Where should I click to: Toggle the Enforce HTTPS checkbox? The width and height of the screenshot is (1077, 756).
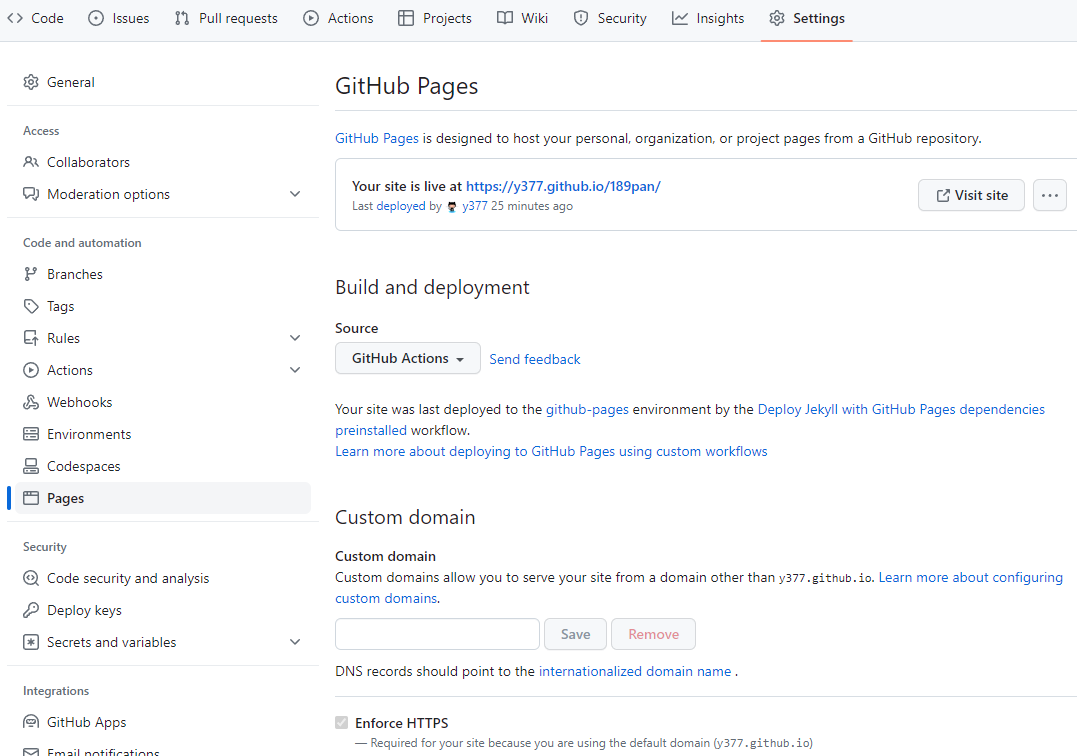342,722
